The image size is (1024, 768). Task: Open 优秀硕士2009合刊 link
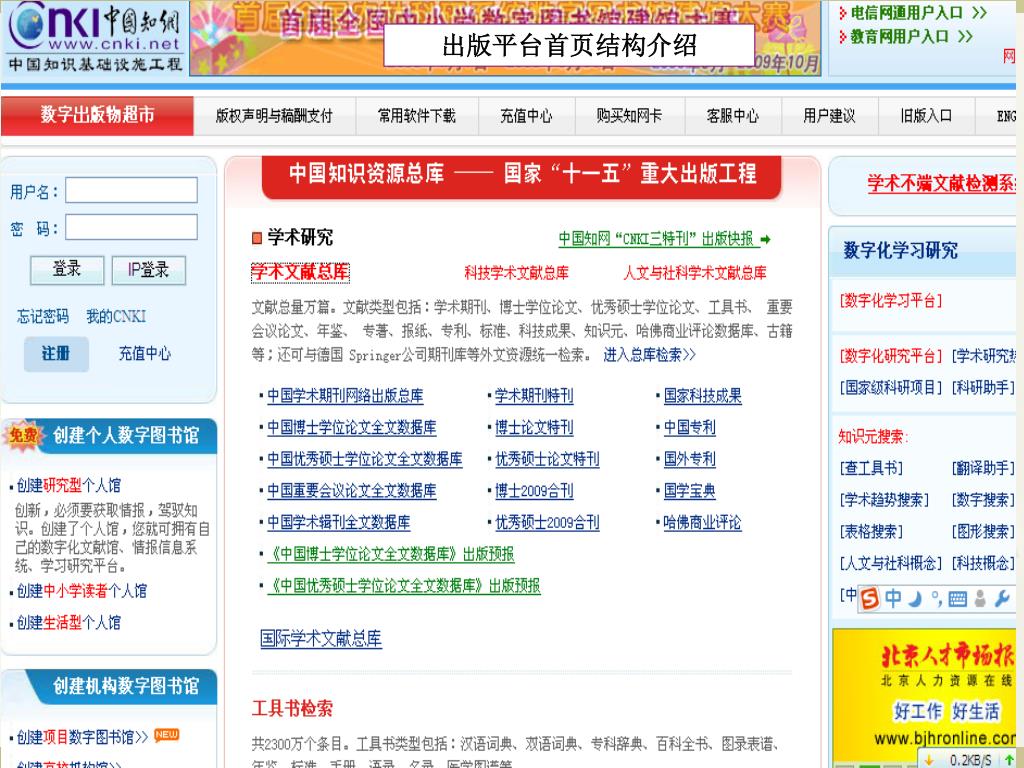547,522
